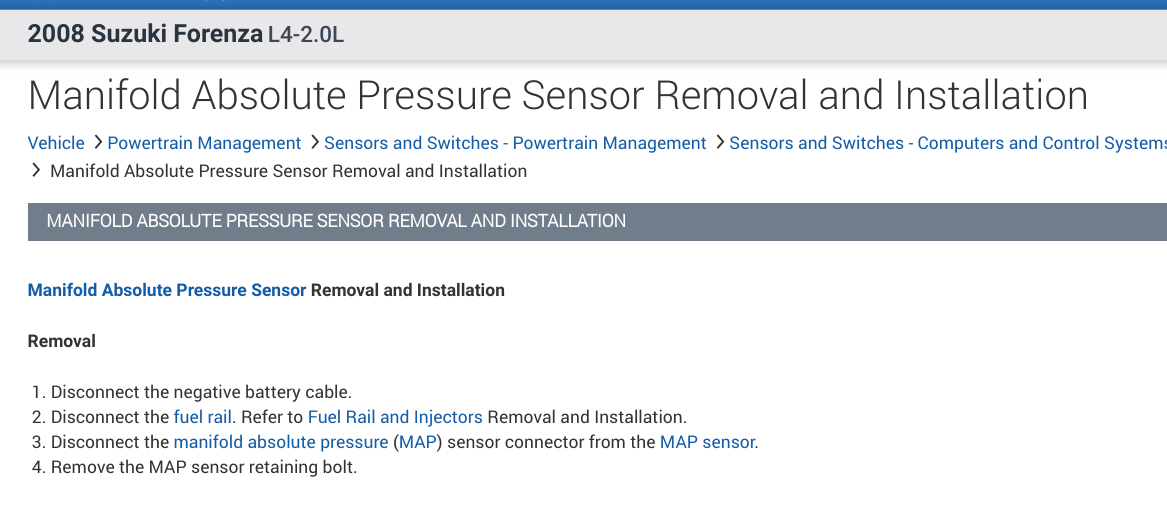Click the Vehicle breadcrumb link
Viewport: 1167px width, 518px height.
tap(56, 143)
